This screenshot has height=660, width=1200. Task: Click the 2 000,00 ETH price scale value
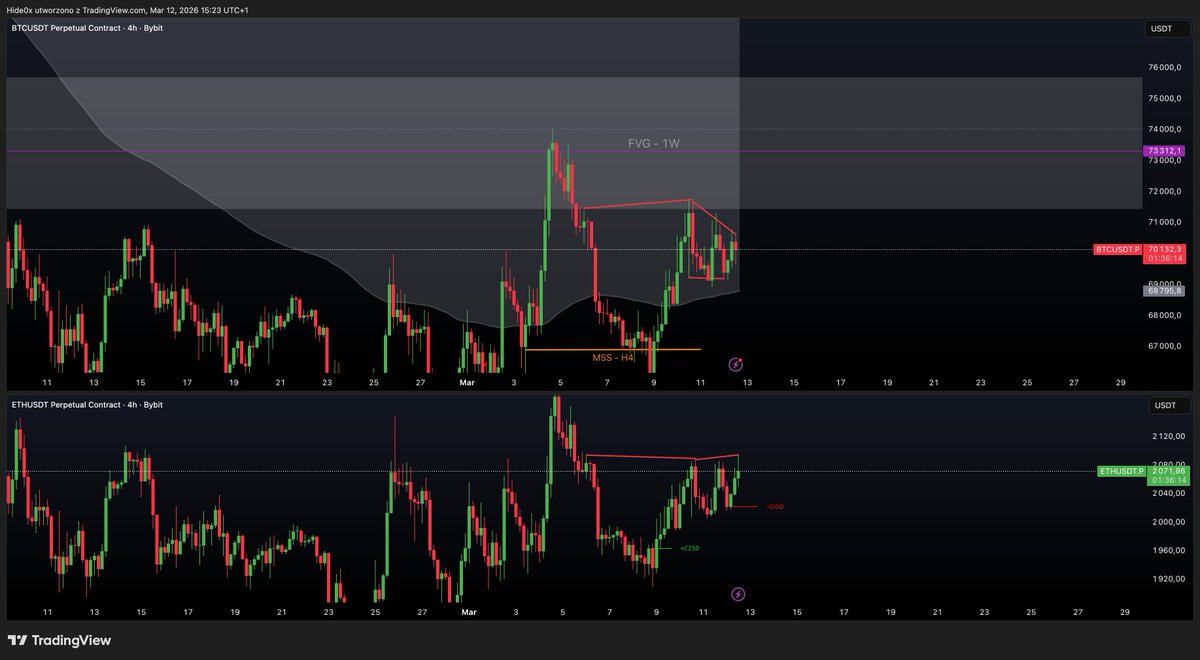1168,522
